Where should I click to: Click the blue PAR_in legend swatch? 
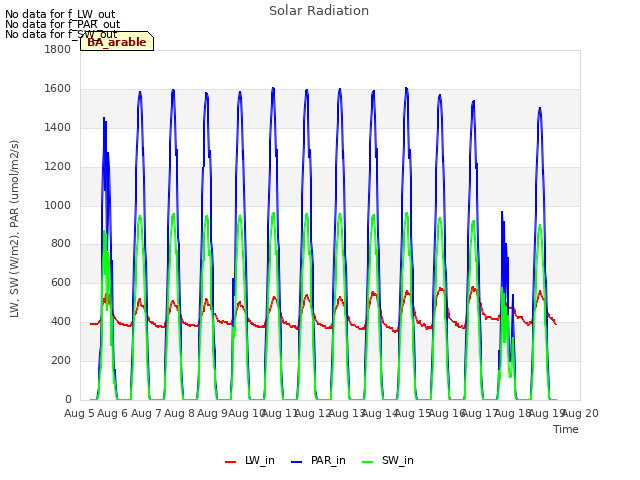[x=297, y=462]
